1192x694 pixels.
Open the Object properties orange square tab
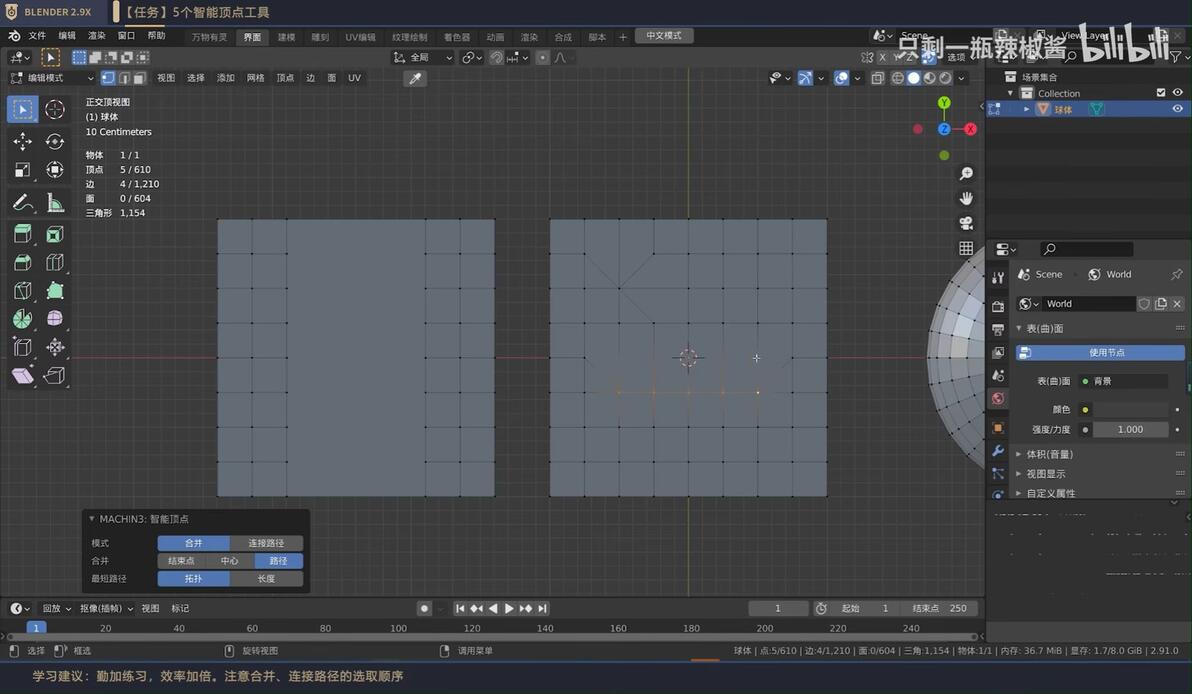pyautogui.click(x=998, y=428)
